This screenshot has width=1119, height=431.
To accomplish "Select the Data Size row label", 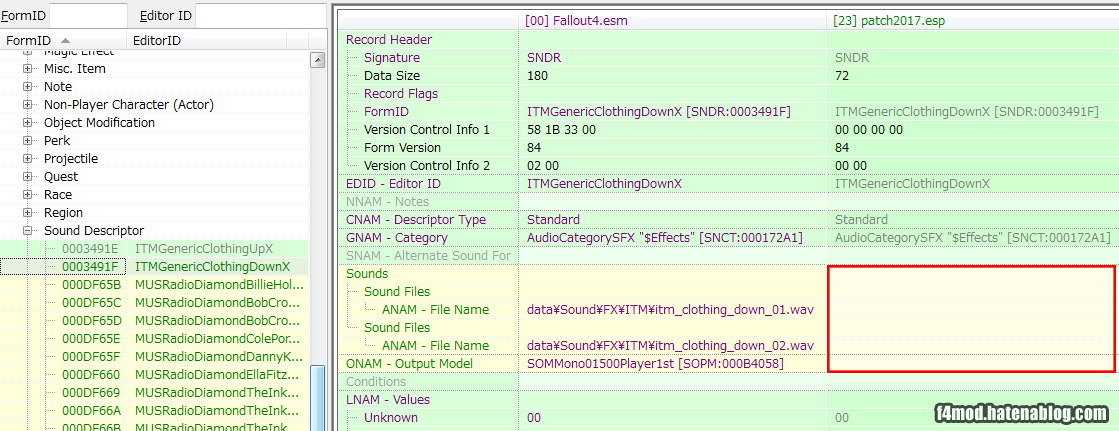I will (x=392, y=76).
